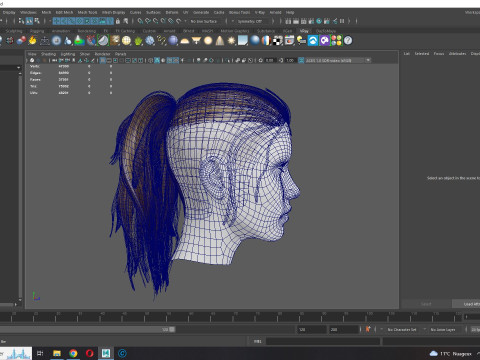This screenshot has height=360, width=480.
Task: Click the four colored circles shelf icon
Action: (x=336, y=41)
